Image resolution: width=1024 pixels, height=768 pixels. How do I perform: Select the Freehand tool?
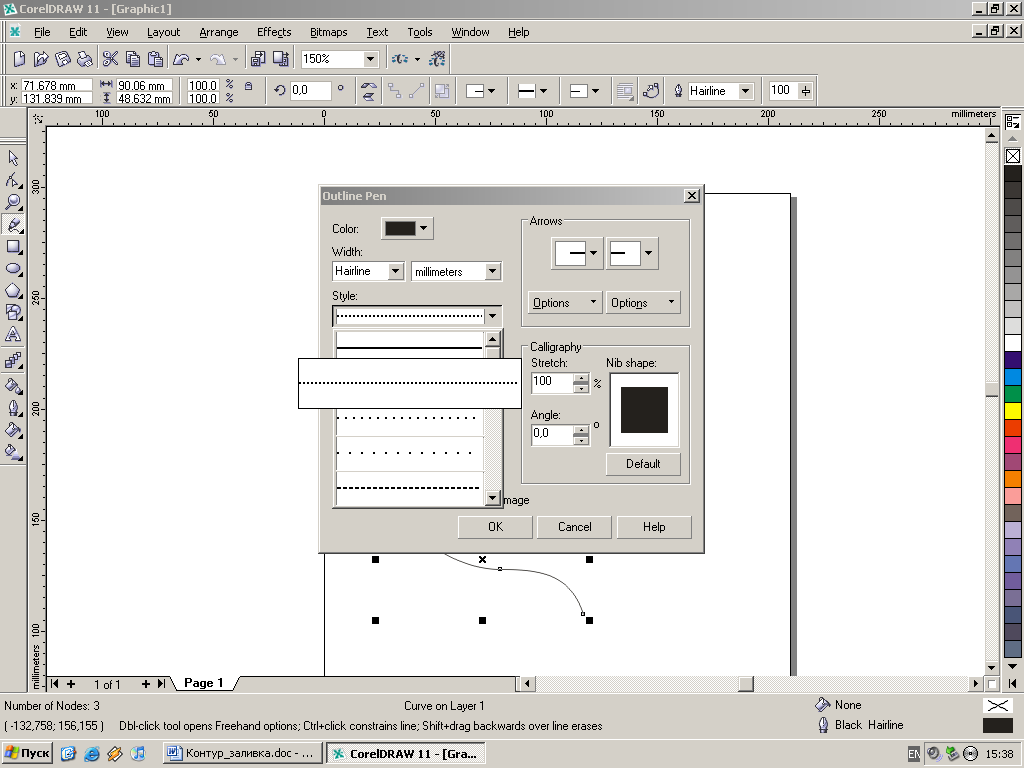[13, 224]
